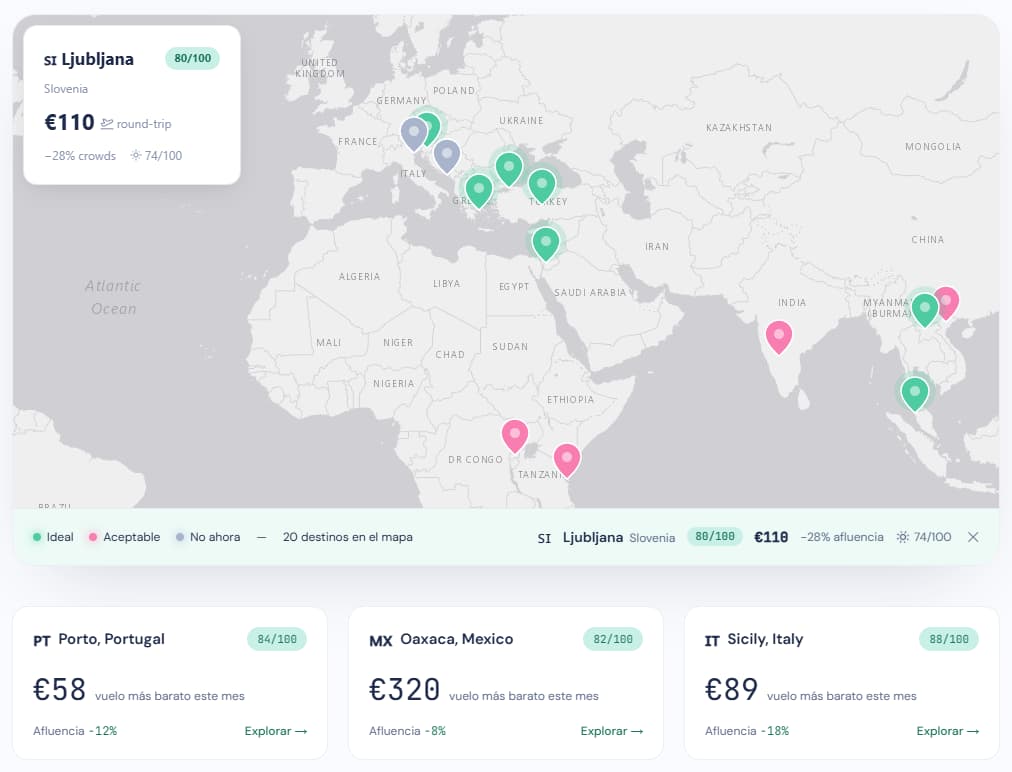Open the green pin east of Egypt
This screenshot has width=1012, height=772.
(x=545, y=244)
